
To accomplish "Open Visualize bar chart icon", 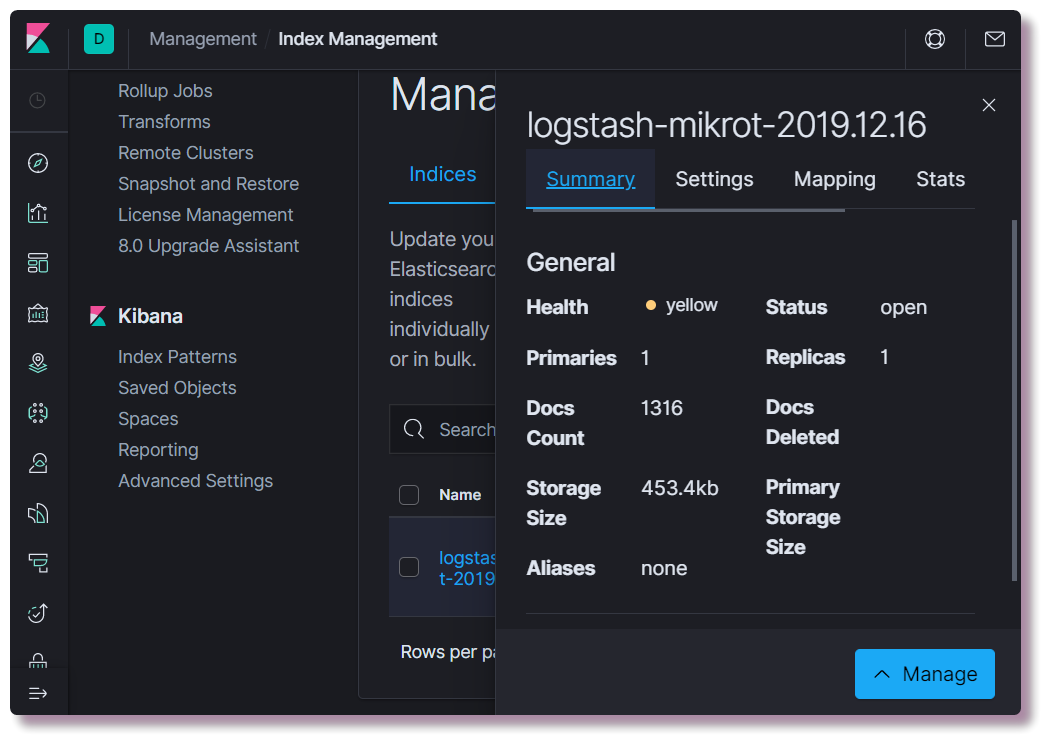I will tap(38, 213).
